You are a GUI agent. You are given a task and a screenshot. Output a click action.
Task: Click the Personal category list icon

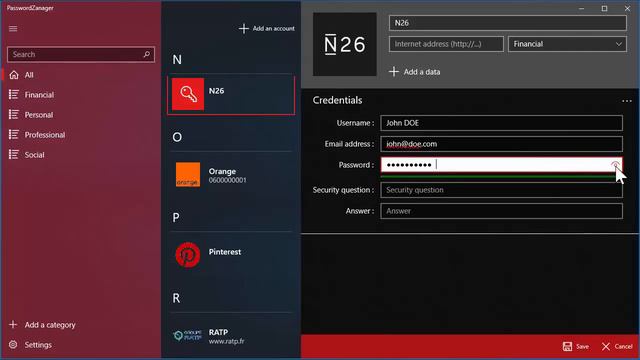pos(13,115)
